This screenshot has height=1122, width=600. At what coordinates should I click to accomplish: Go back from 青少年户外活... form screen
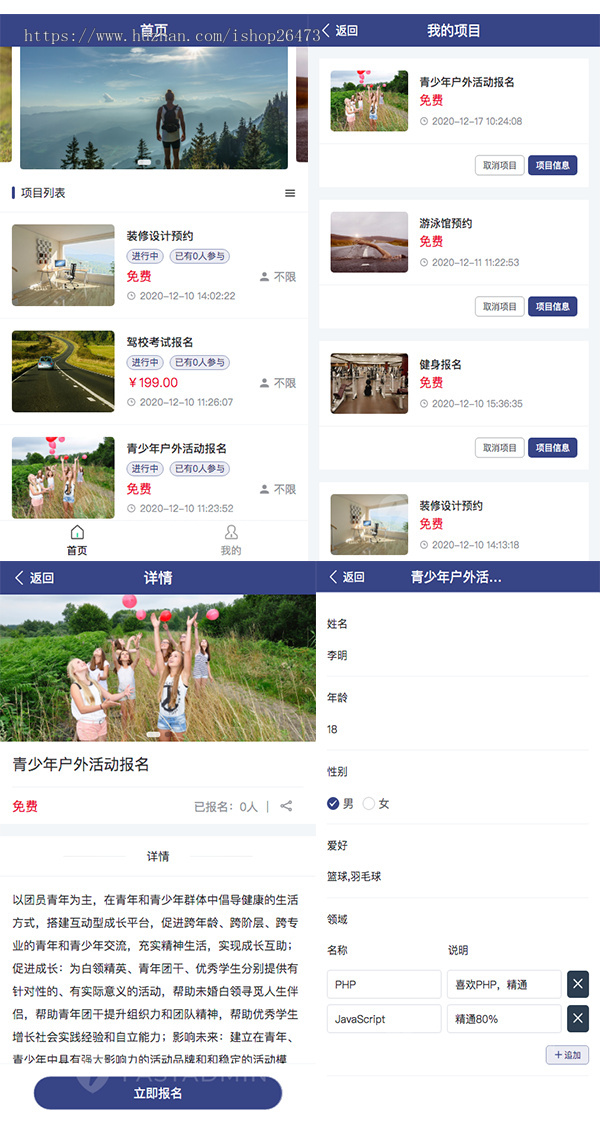pos(346,577)
